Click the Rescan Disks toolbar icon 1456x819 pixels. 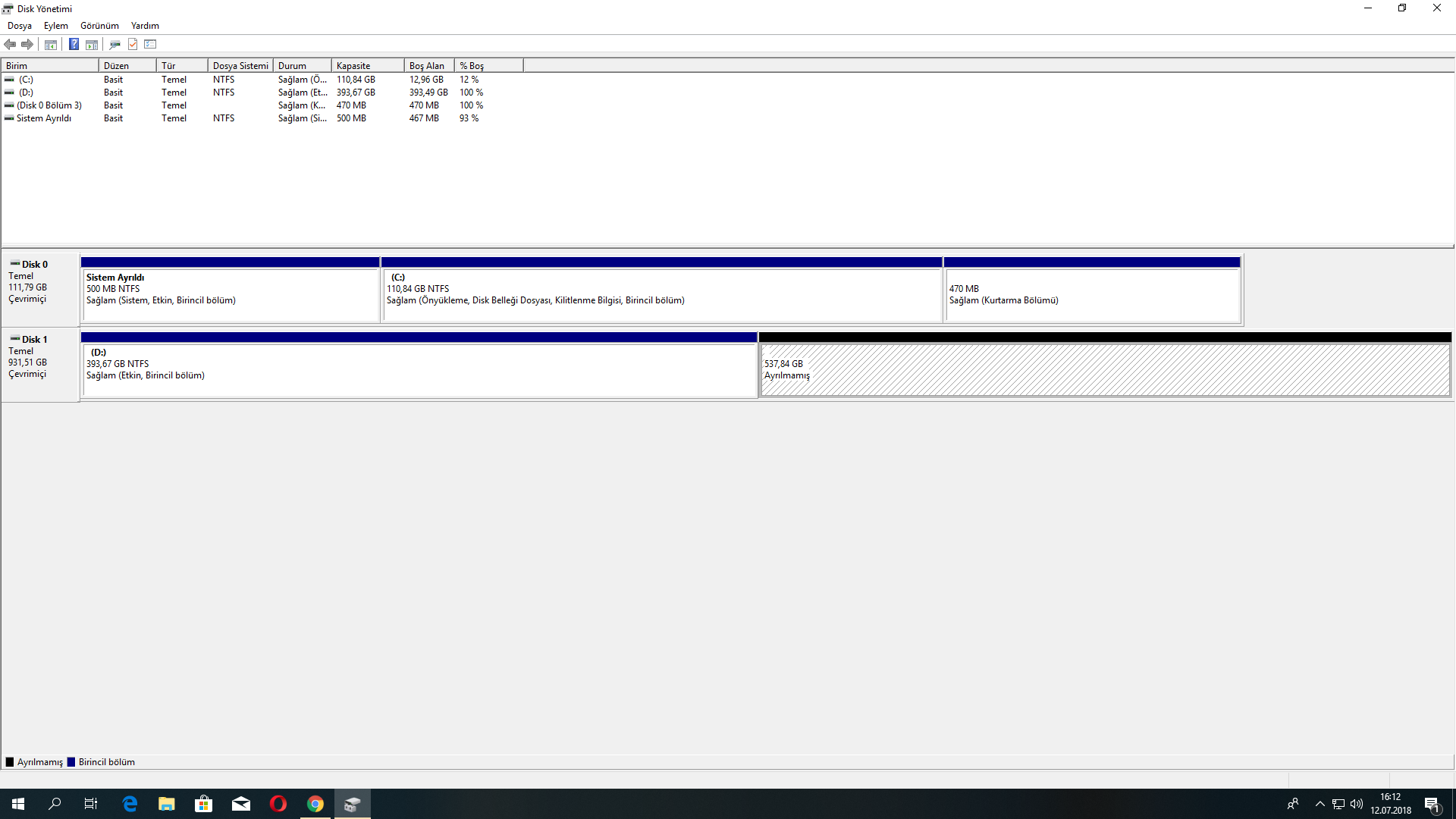[115, 44]
